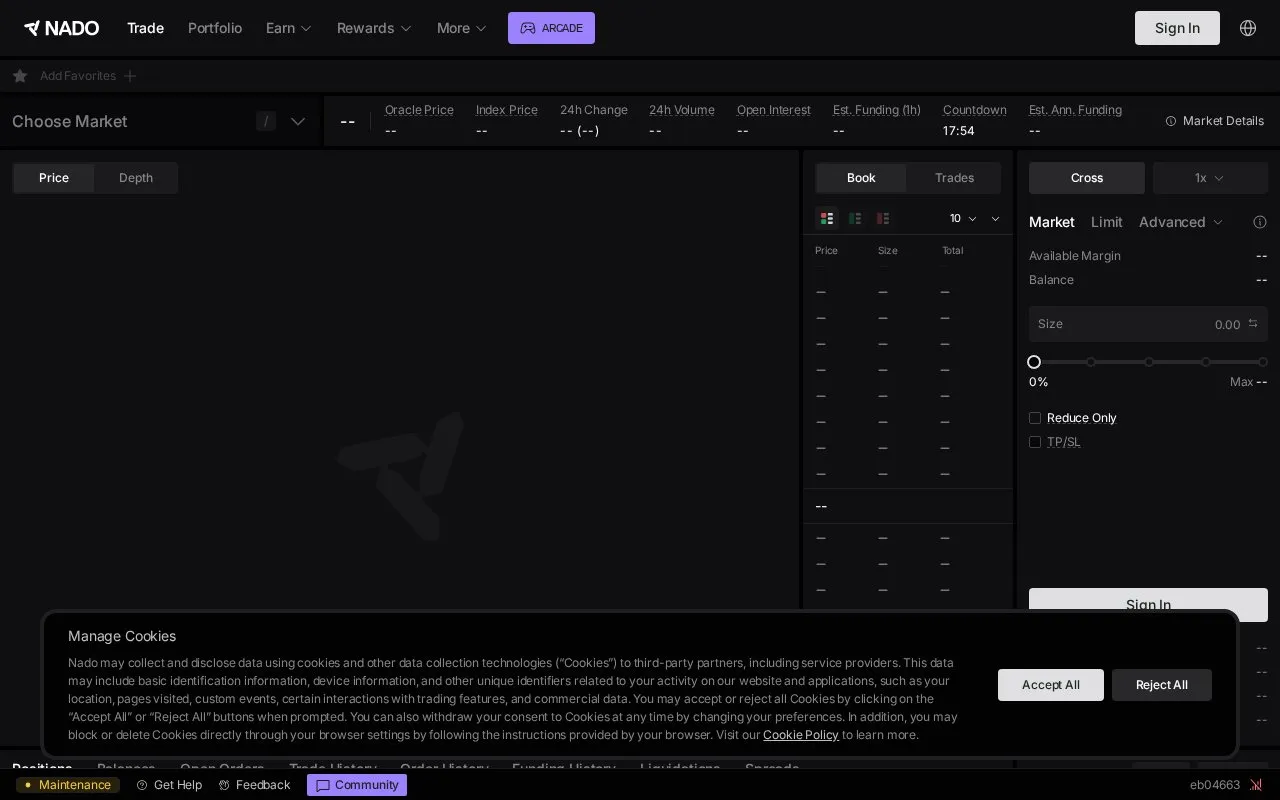Open Feedback in status bar
This screenshot has height=800, width=1280.
(254, 785)
